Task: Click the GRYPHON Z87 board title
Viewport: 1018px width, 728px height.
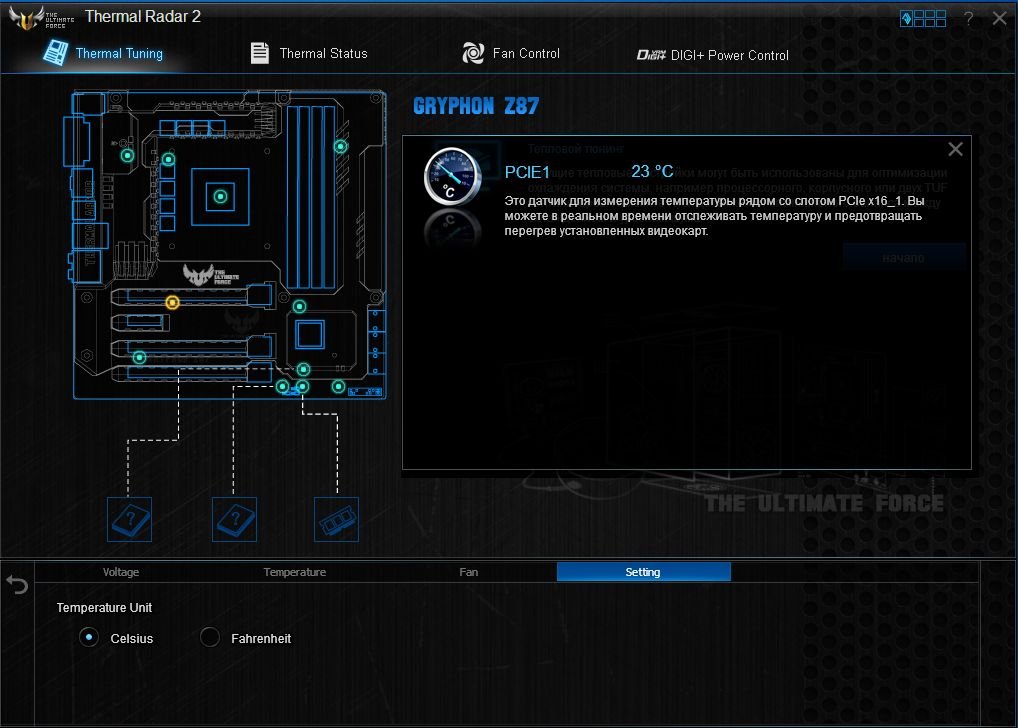Action: (x=476, y=106)
